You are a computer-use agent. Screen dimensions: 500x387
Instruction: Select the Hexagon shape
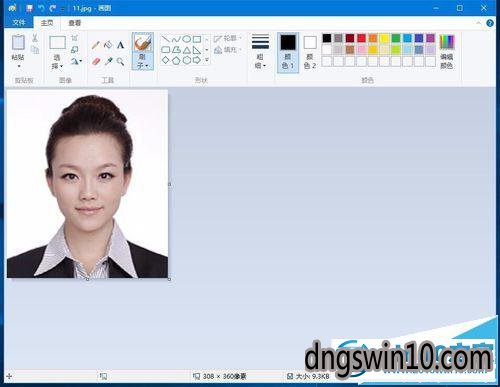(187, 60)
